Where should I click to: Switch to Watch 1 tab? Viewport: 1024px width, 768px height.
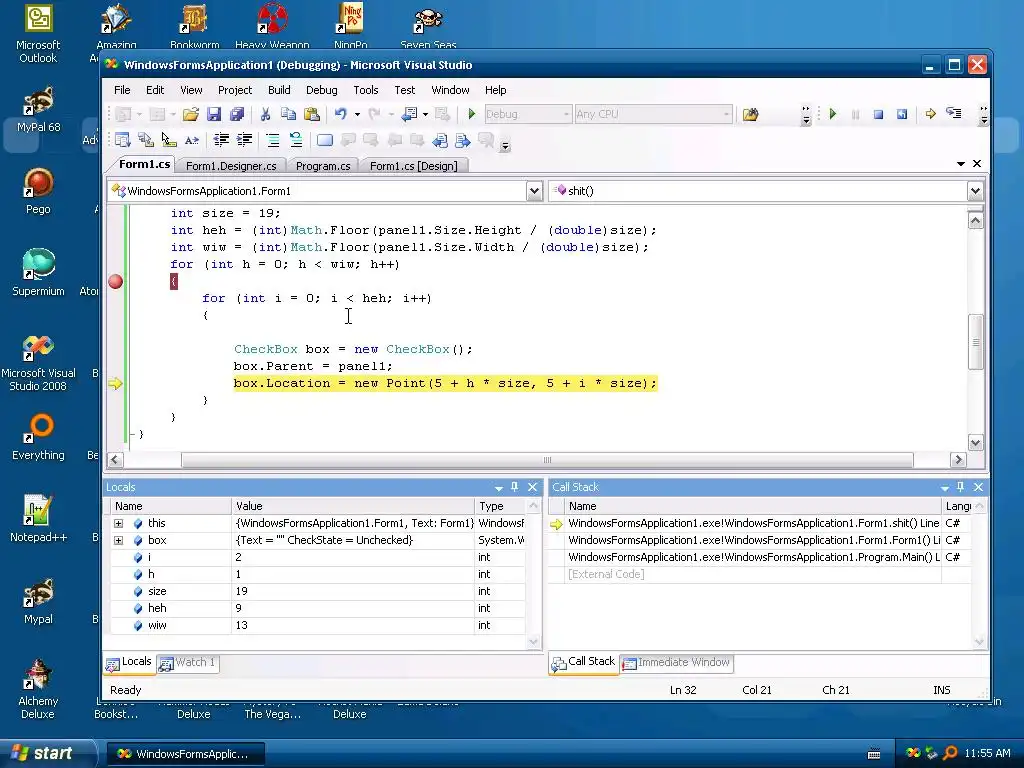187,662
